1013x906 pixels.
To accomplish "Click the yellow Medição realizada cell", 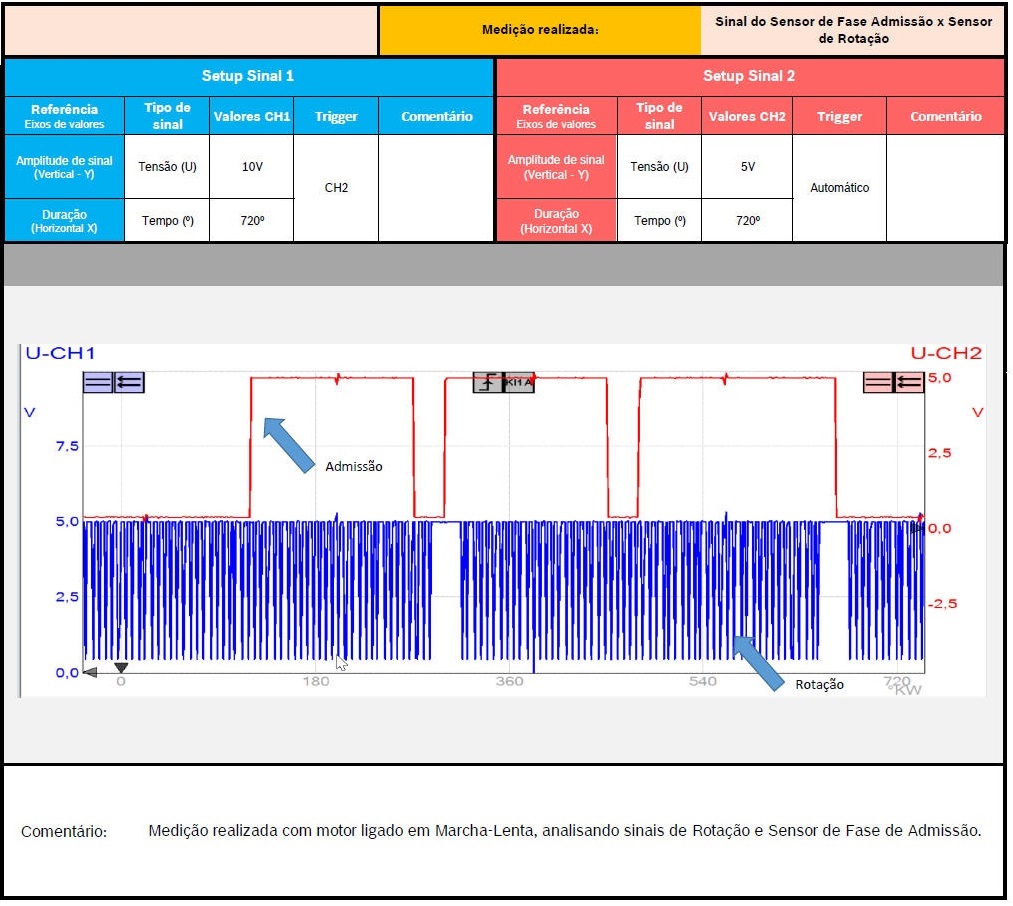I will click(540, 30).
